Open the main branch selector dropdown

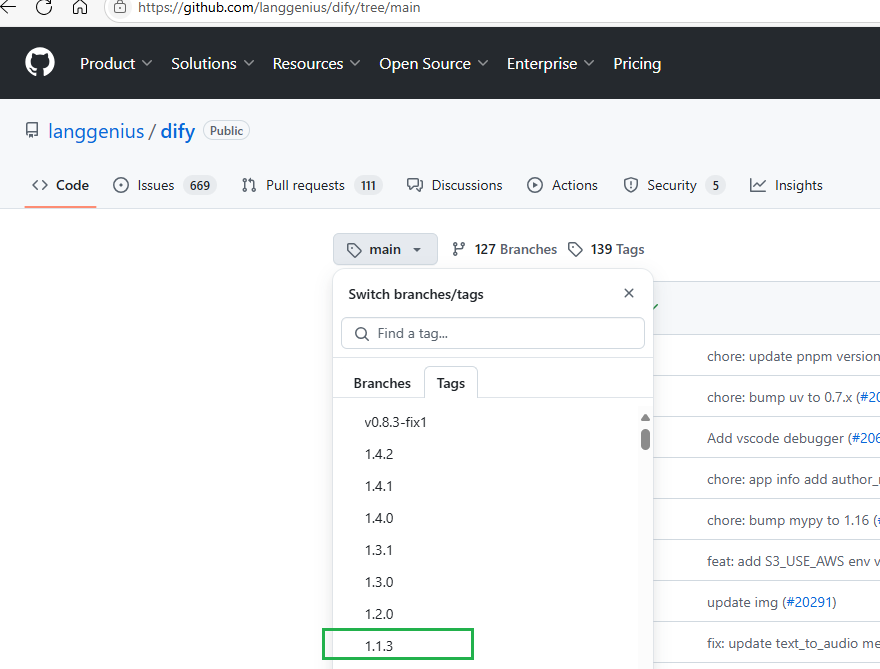(385, 249)
